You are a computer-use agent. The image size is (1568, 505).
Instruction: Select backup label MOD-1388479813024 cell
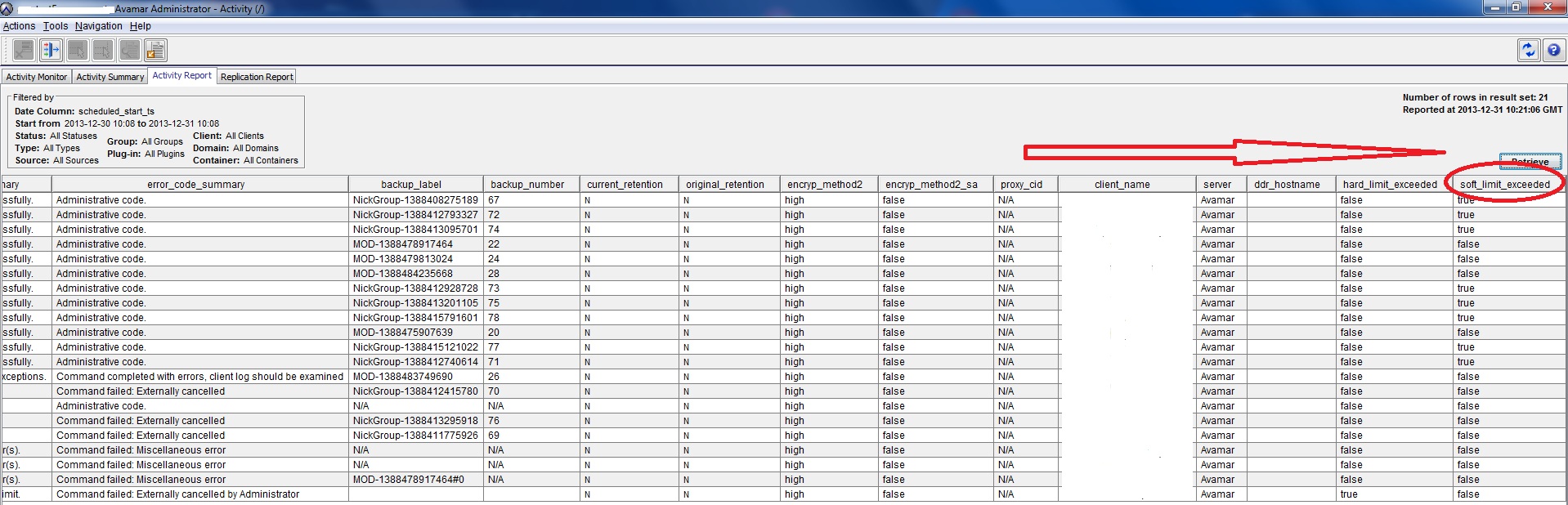click(415, 259)
